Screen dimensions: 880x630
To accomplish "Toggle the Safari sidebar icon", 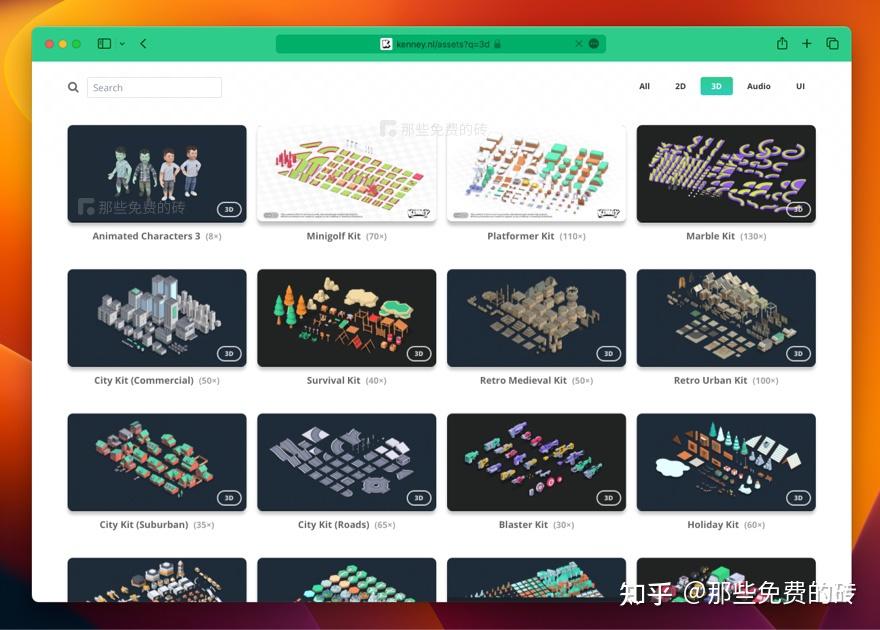I will click(x=104, y=43).
